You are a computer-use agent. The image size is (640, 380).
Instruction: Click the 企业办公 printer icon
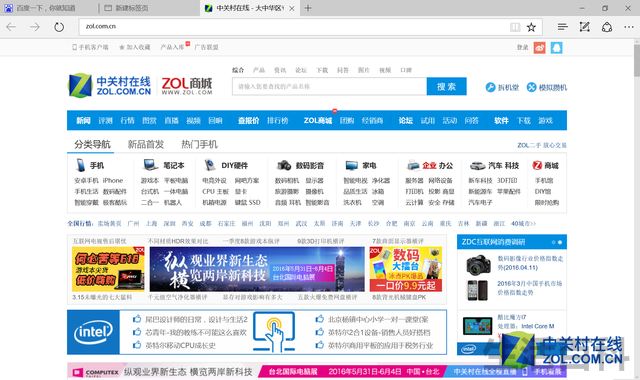pyautogui.click(x=413, y=165)
